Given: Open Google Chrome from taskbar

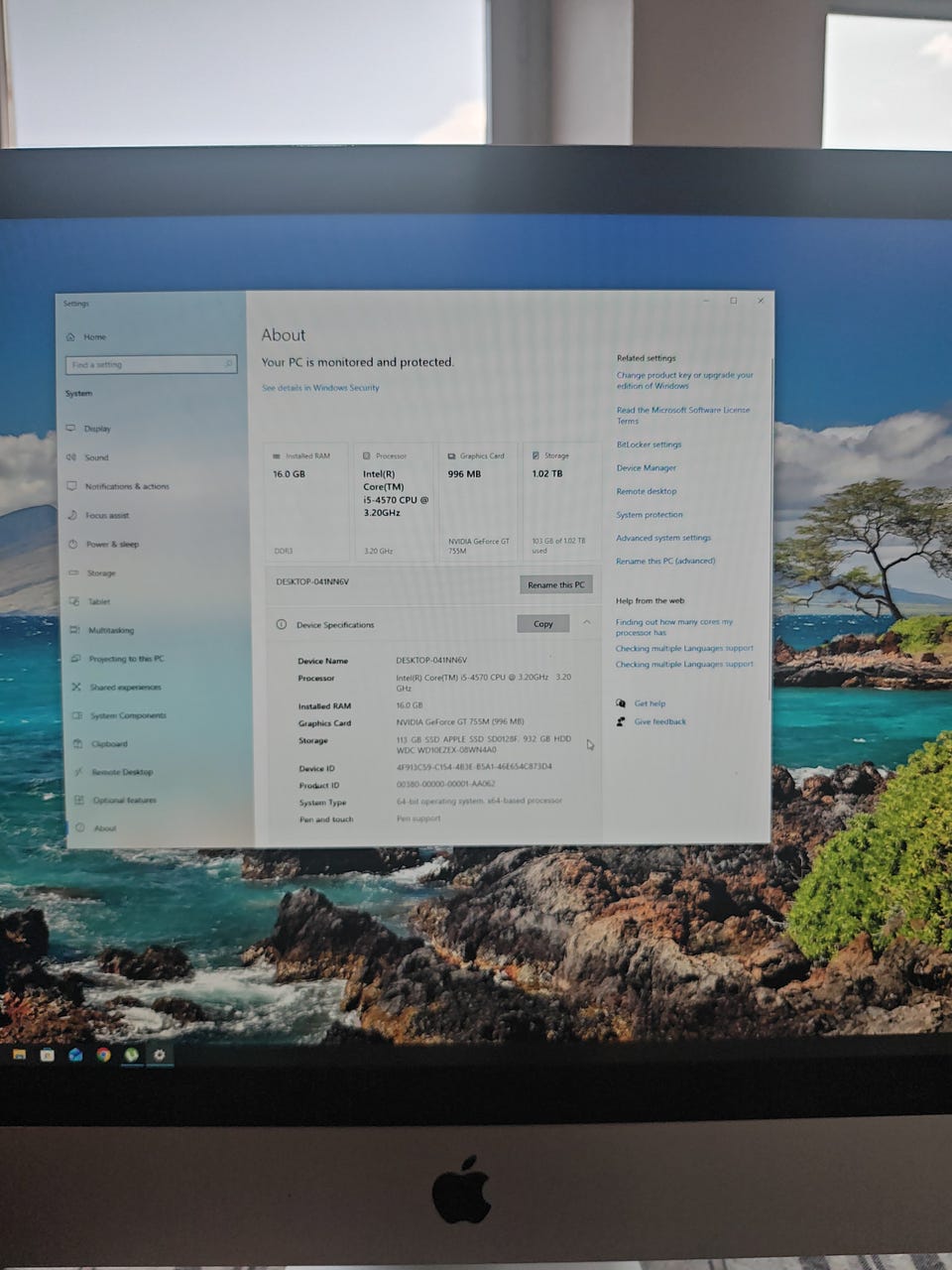Looking at the screenshot, I should coord(103,1055).
